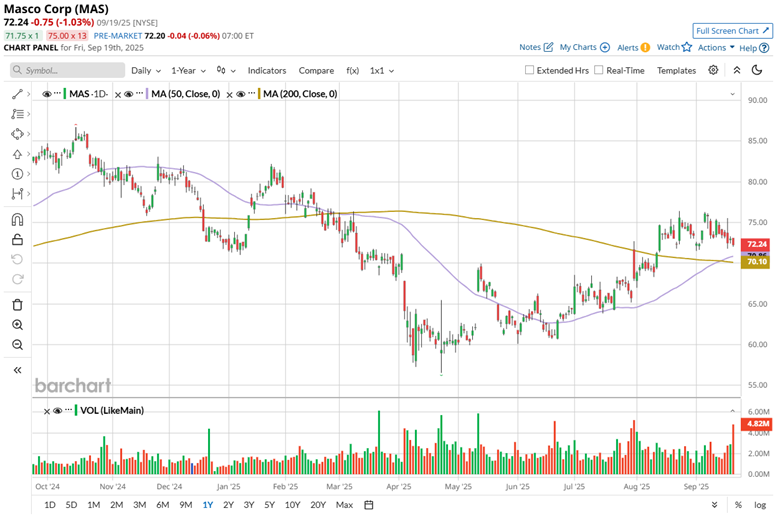Open Notes for this chart

[536, 47]
